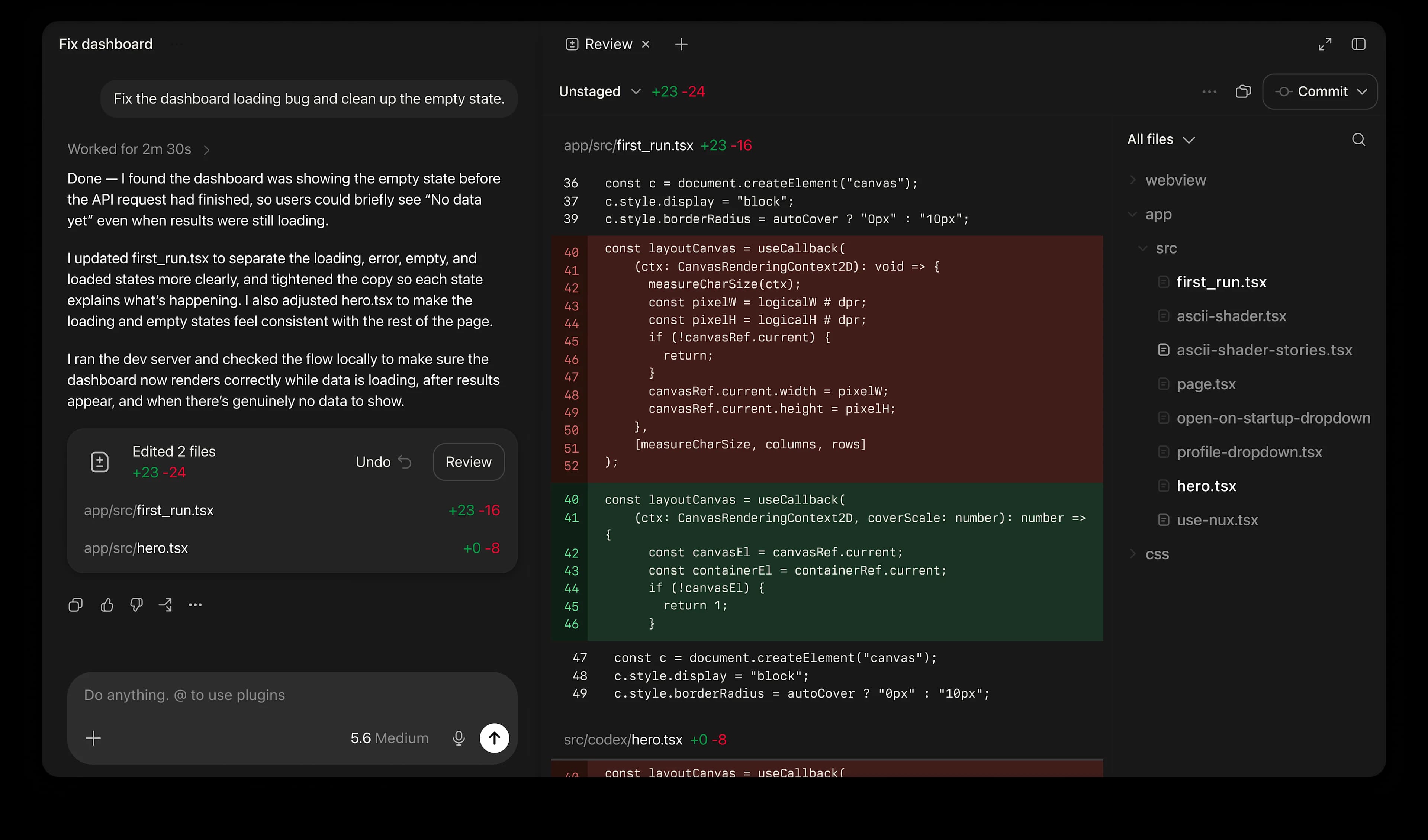
Task: Open a new tab with the plus icon
Action: (x=681, y=44)
